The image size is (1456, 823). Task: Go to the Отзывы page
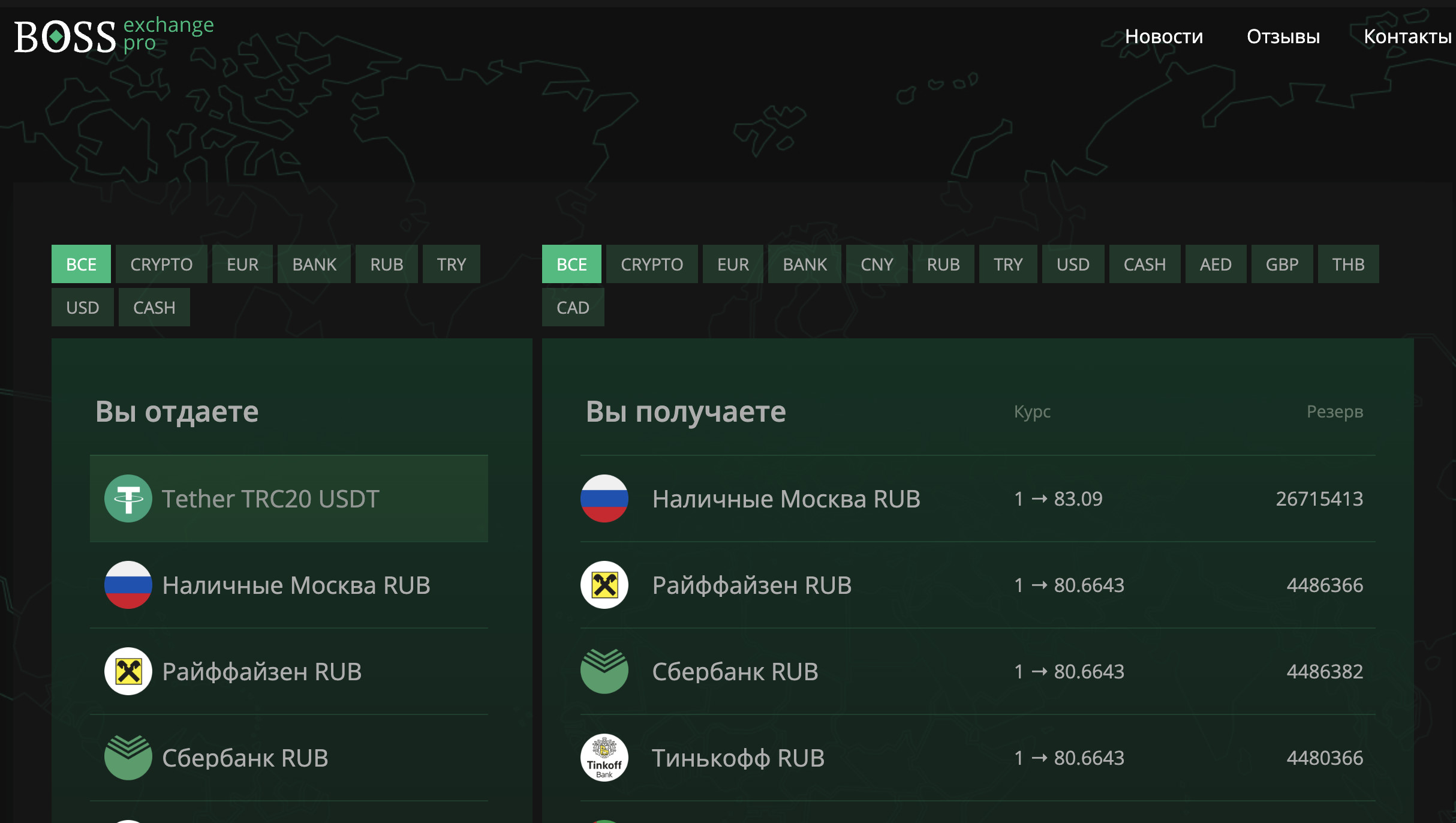click(1283, 37)
